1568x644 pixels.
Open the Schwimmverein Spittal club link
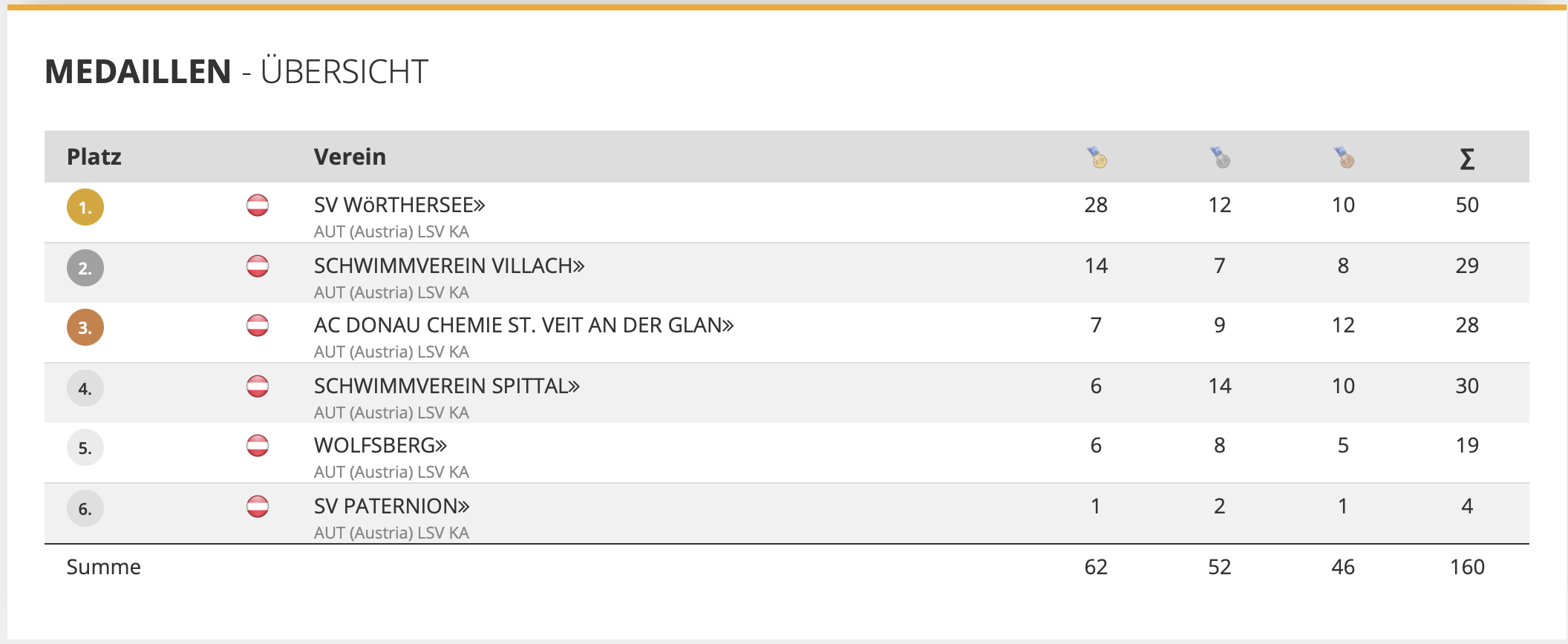pos(446,387)
